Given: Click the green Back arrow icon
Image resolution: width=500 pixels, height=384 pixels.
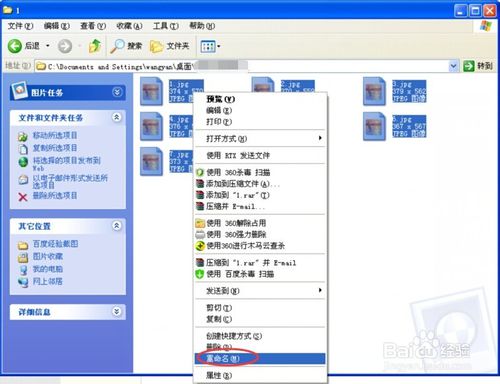Looking at the screenshot, I should click(15, 46).
